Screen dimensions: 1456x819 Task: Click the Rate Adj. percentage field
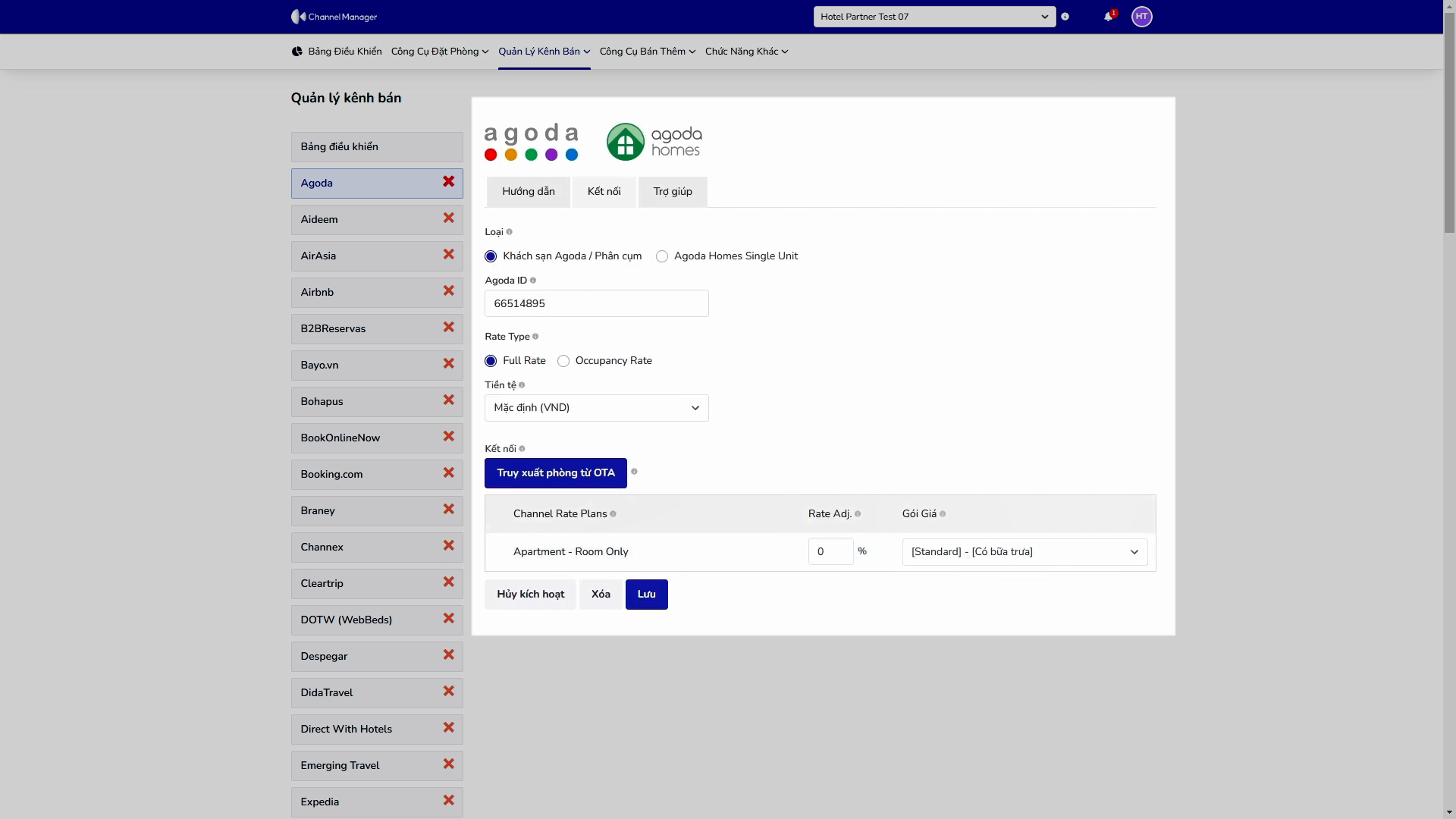point(830,552)
